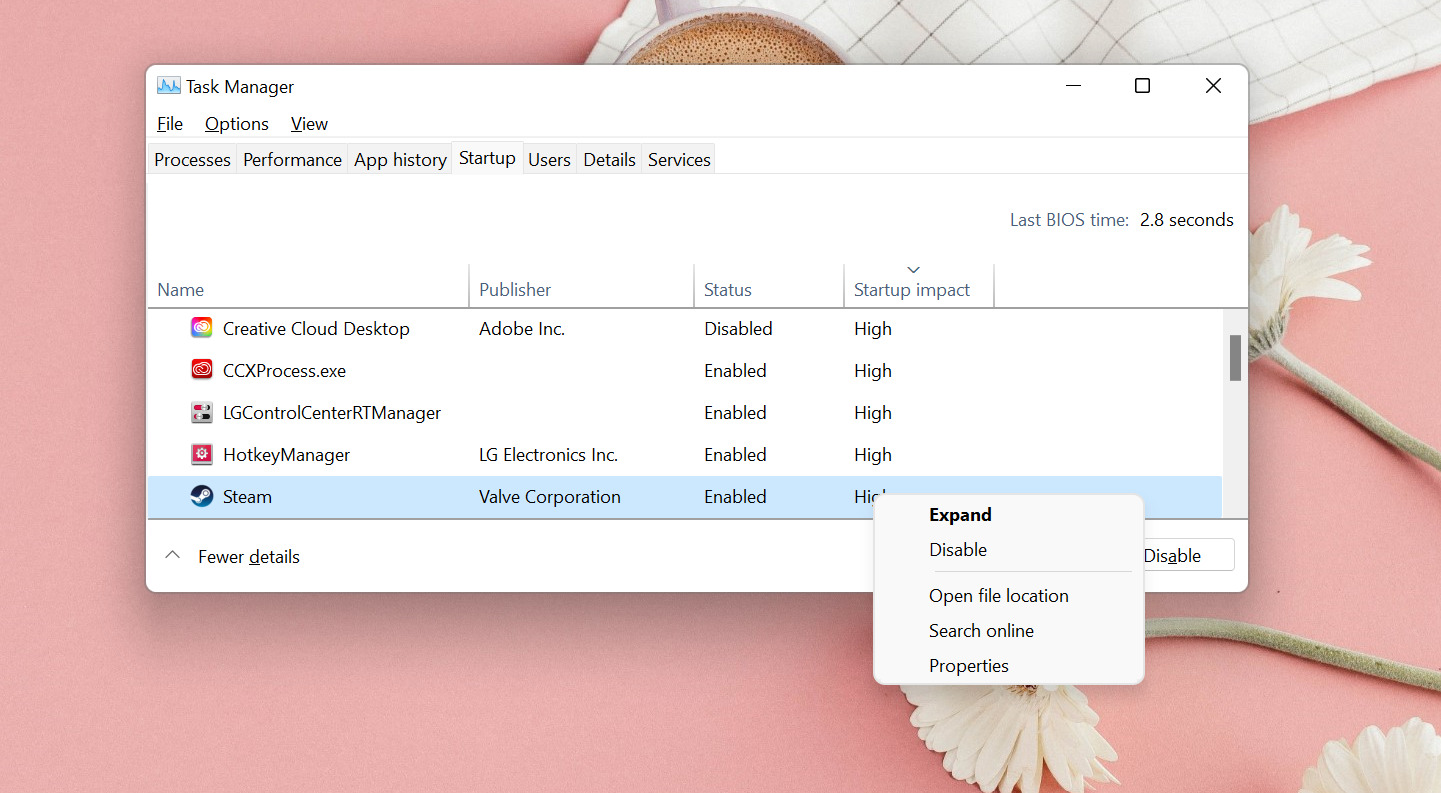Expand Steam in the context menu
Screen dimensions: 1441x793
[x=959, y=514]
